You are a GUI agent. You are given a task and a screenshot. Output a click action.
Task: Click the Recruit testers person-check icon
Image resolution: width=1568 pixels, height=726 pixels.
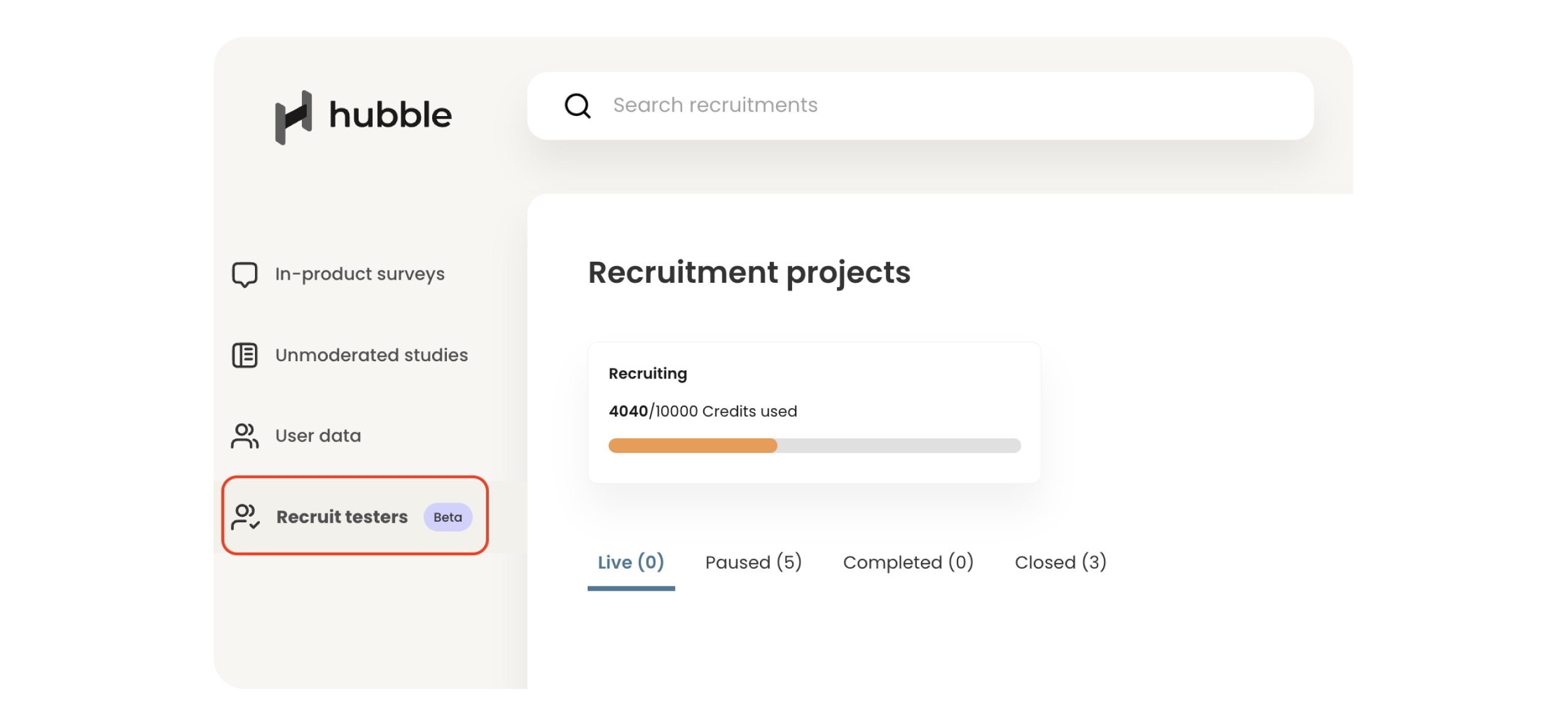pos(245,517)
